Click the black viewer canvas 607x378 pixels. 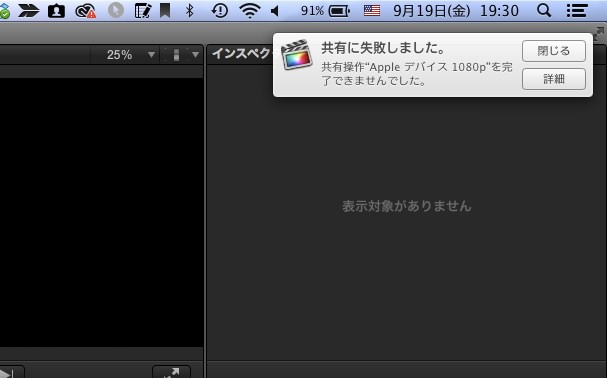point(101,212)
